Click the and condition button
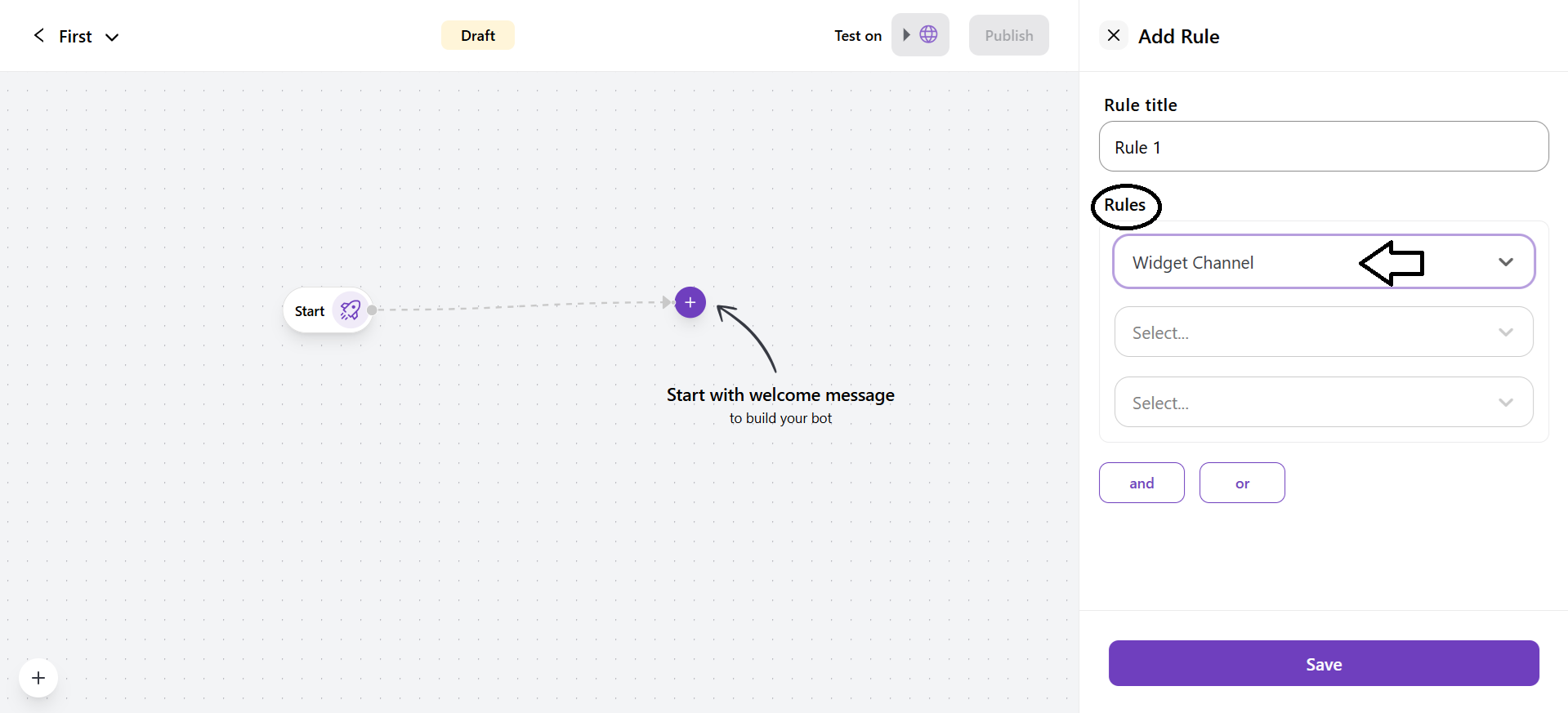Screen dimensions: 1568x713 coord(1141,482)
